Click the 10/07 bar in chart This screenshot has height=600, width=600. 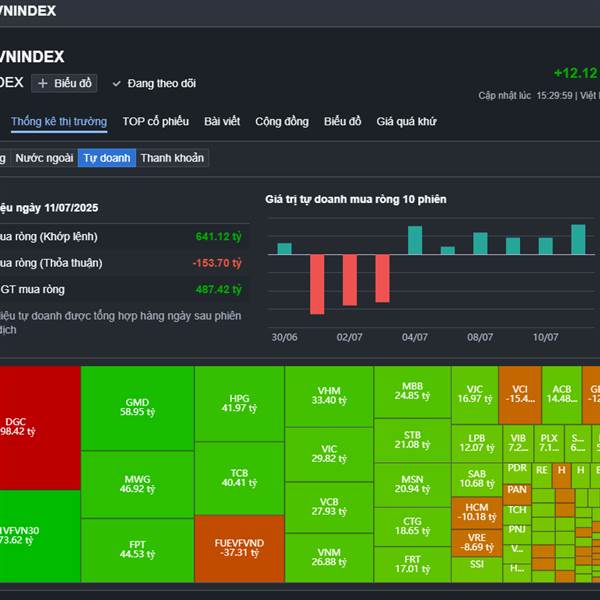click(x=546, y=246)
